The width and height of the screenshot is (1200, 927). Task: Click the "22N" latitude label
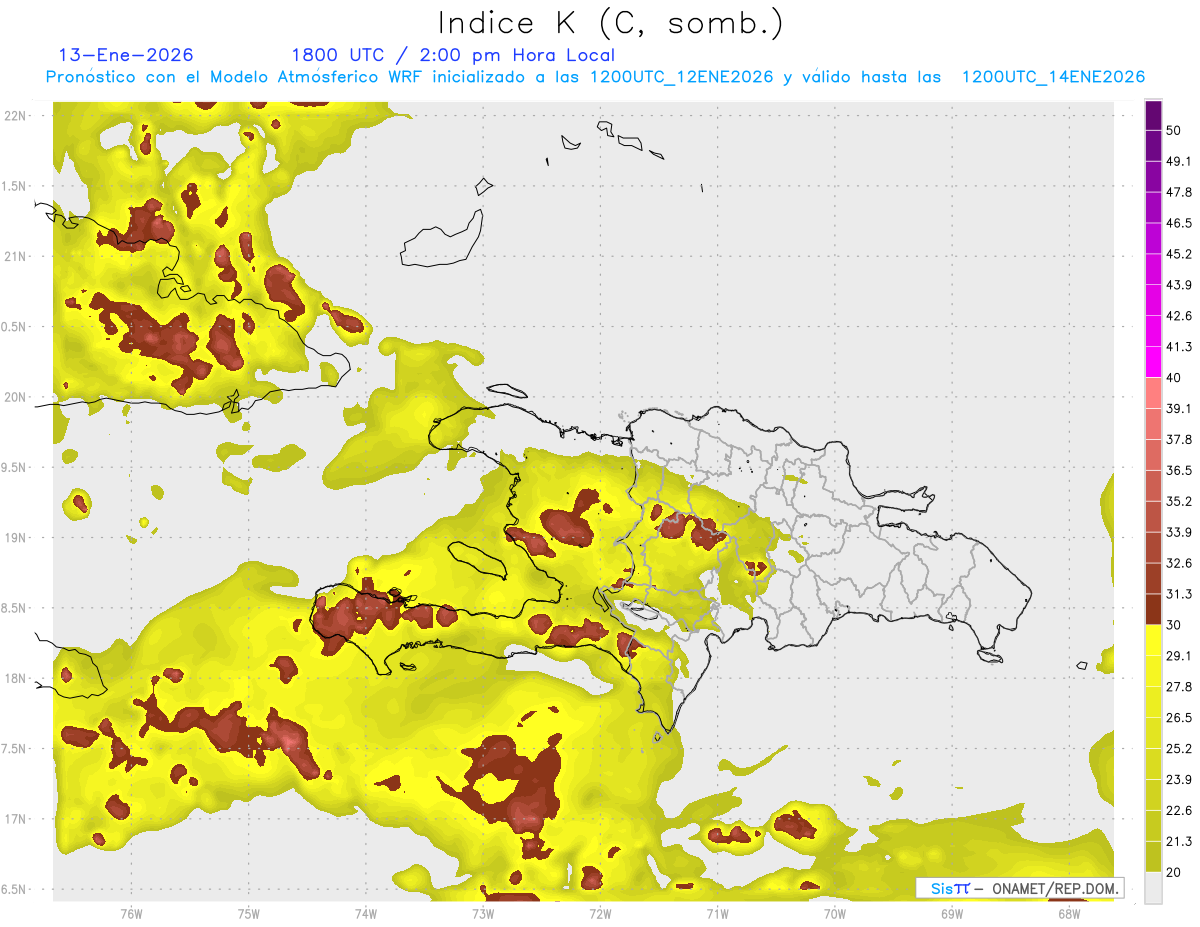click(14, 115)
